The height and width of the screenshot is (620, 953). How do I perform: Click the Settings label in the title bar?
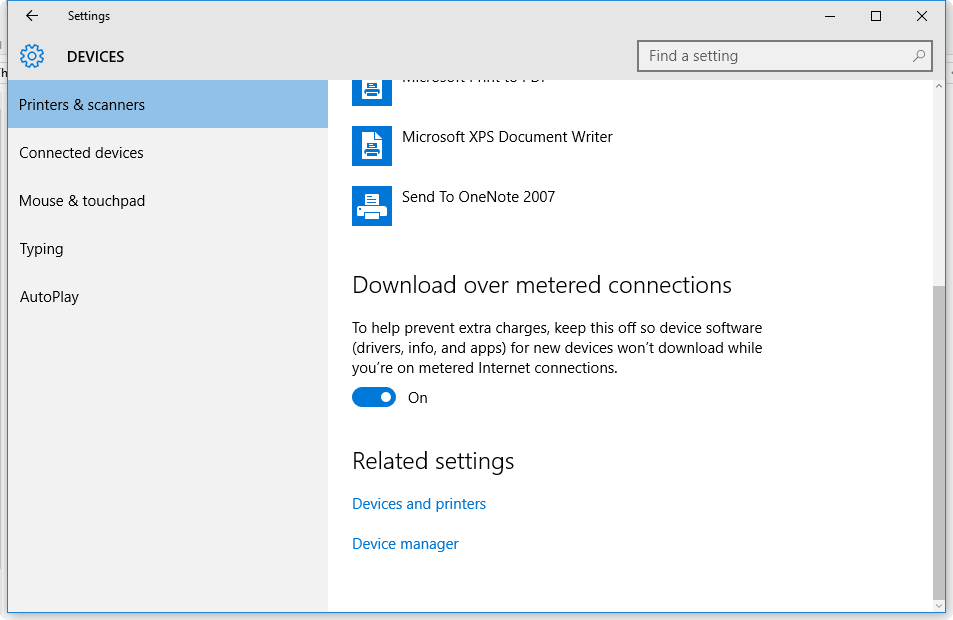pyautogui.click(x=88, y=16)
